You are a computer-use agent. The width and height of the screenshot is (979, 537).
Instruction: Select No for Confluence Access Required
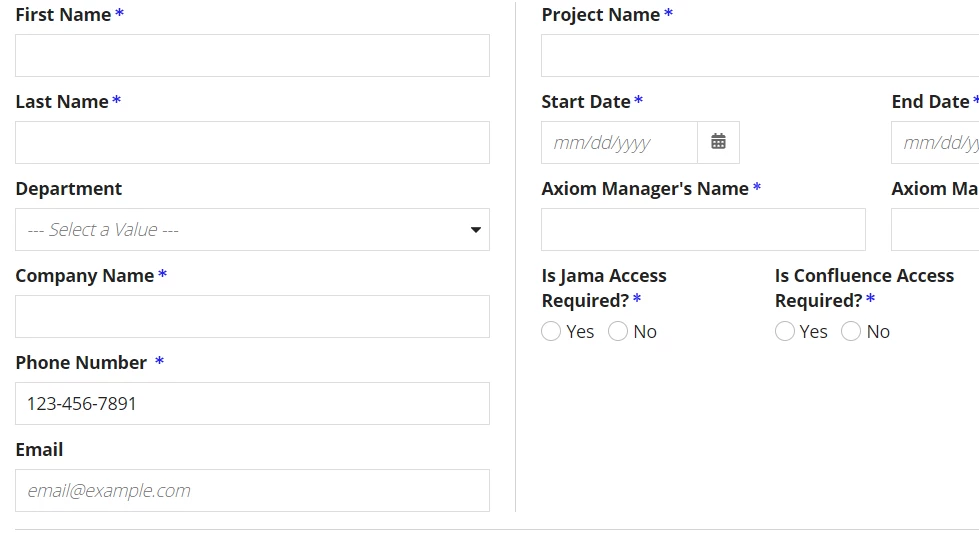pyautogui.click(x=851, y=332)
